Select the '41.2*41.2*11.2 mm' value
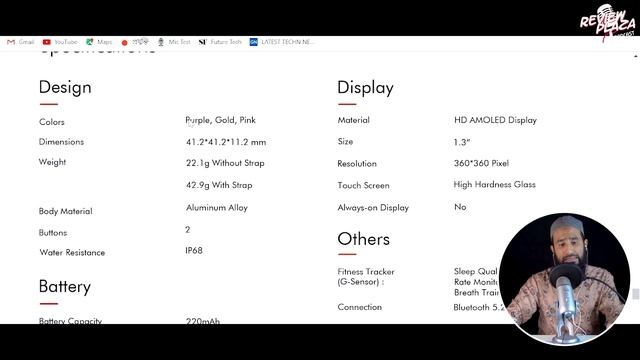640x360 pixels. click(226, 142)
